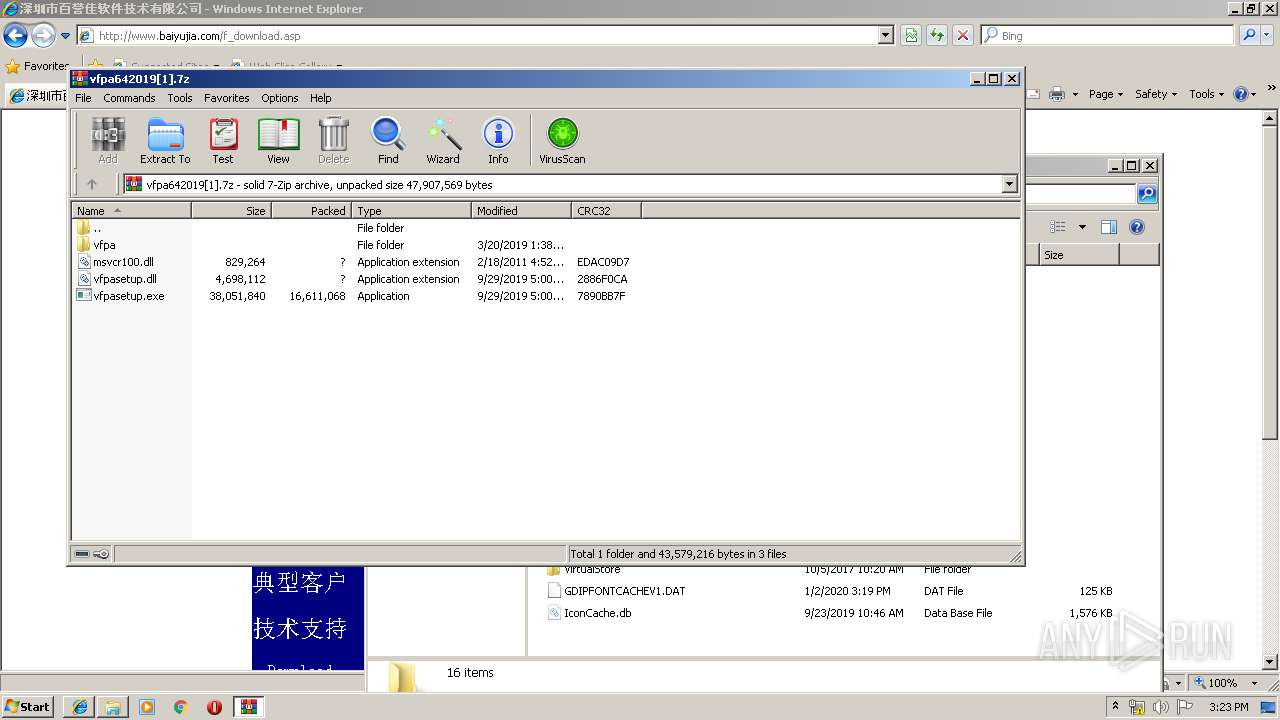
Task: Expand the address bar history dropdown
Action: click(x=886, y=35)
